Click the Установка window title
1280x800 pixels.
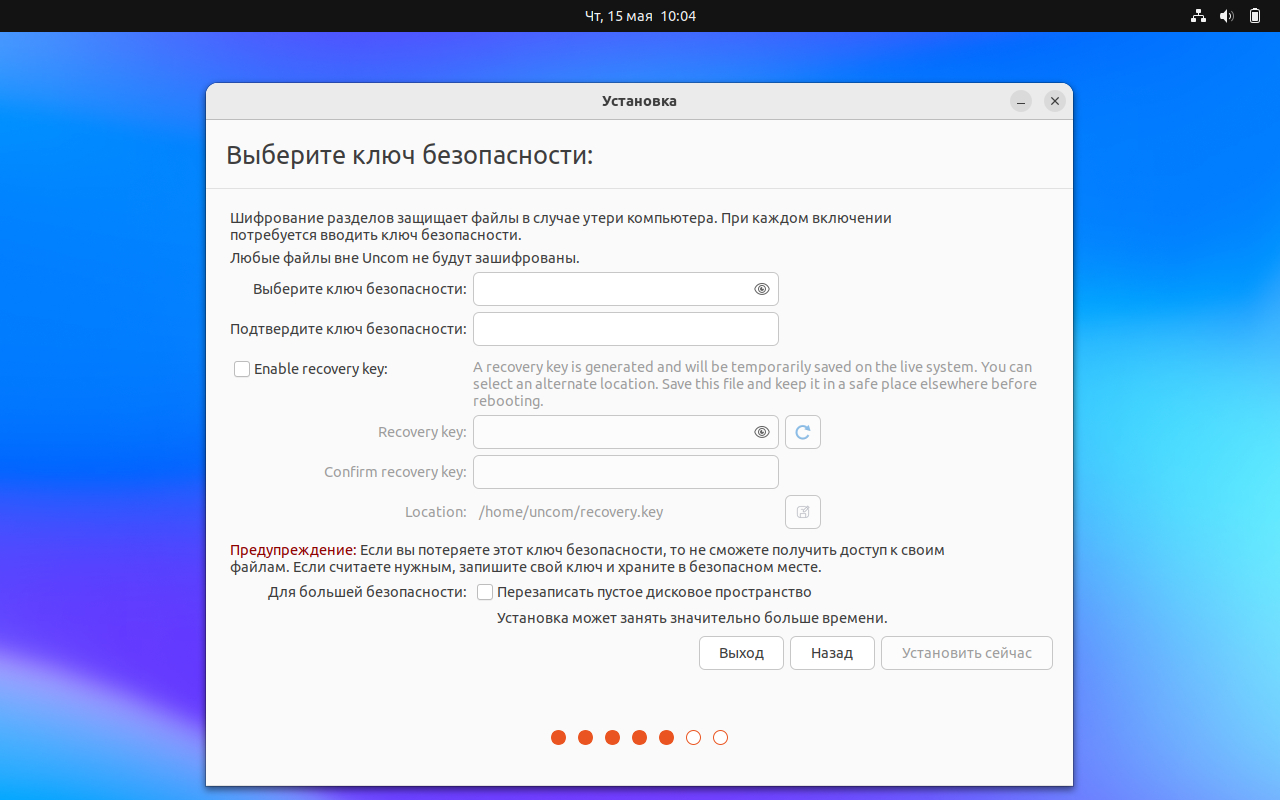click(639, 101)
